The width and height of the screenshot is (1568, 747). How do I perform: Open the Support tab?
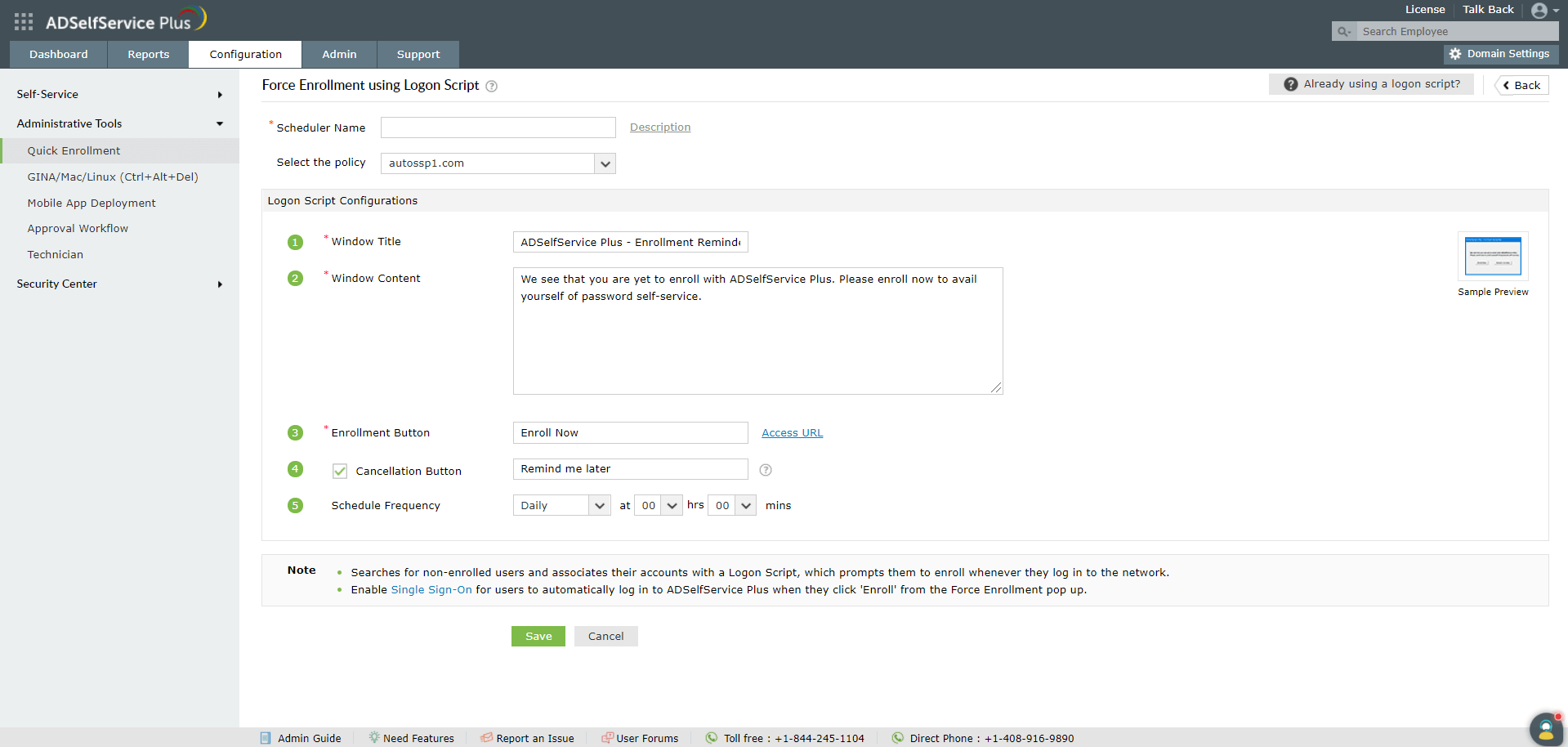point(418,55)
